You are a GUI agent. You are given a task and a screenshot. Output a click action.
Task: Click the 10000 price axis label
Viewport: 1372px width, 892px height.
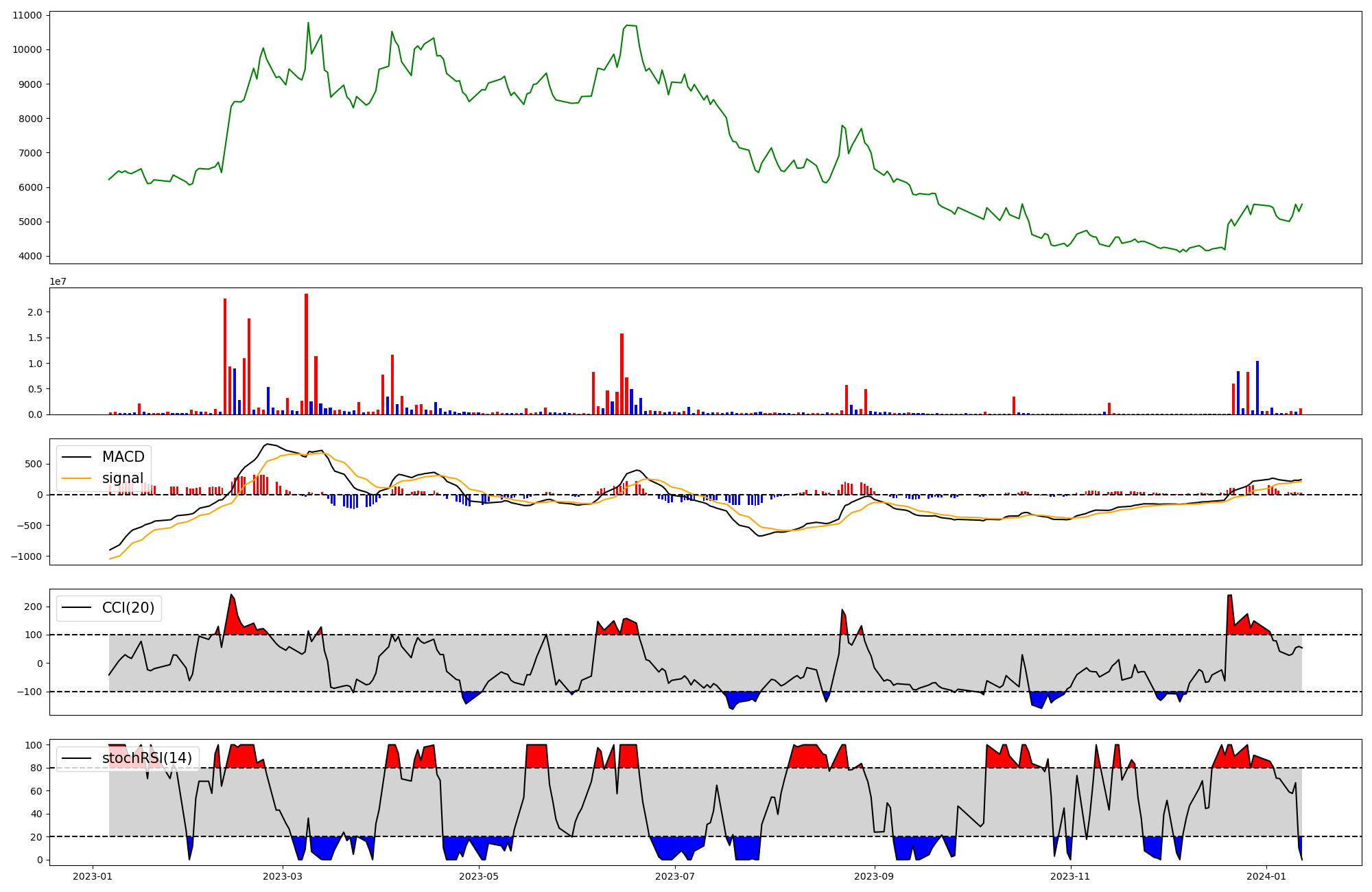[27, 49]
